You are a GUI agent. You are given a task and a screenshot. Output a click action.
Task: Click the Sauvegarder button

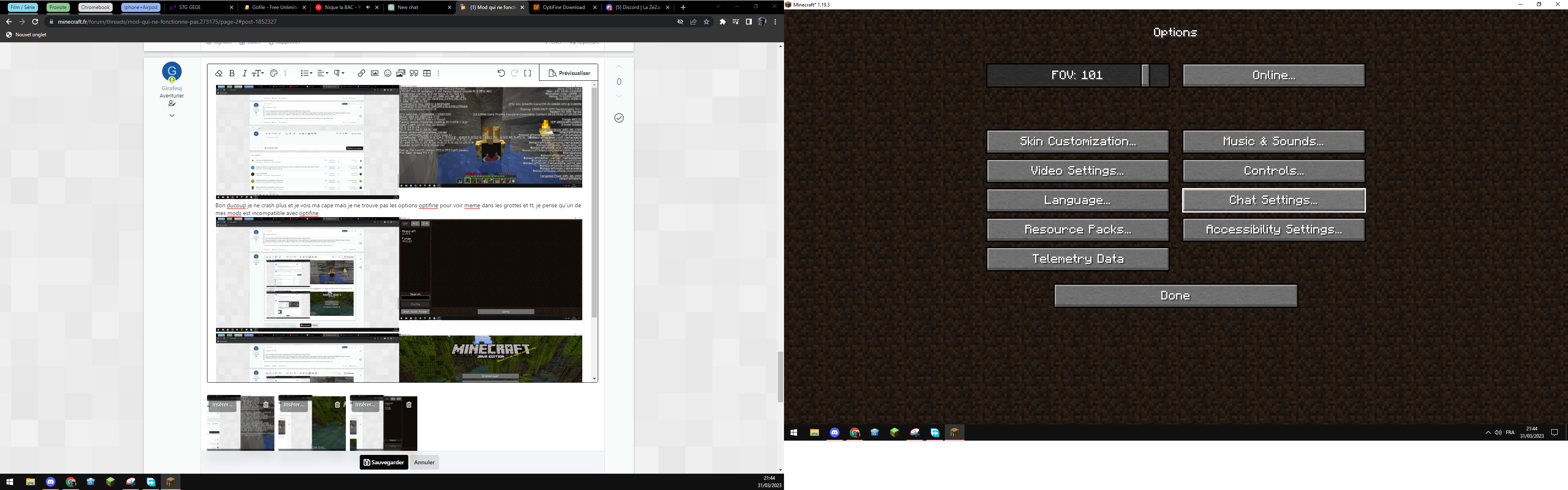(383, 462)
